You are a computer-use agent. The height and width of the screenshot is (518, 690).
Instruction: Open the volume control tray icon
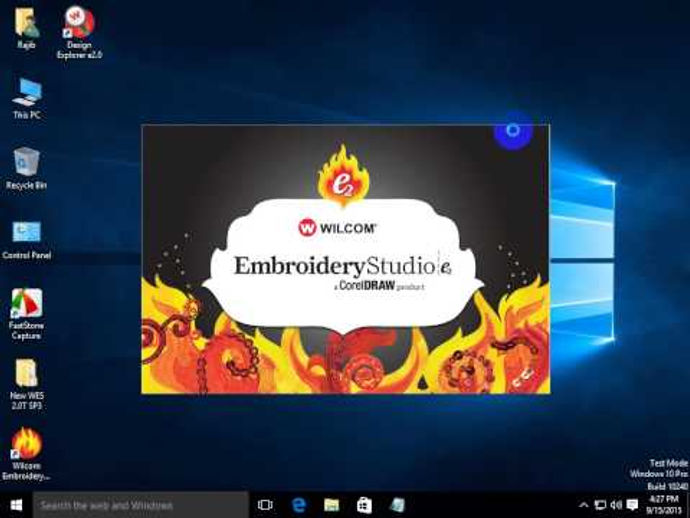[x=616, y=505]
